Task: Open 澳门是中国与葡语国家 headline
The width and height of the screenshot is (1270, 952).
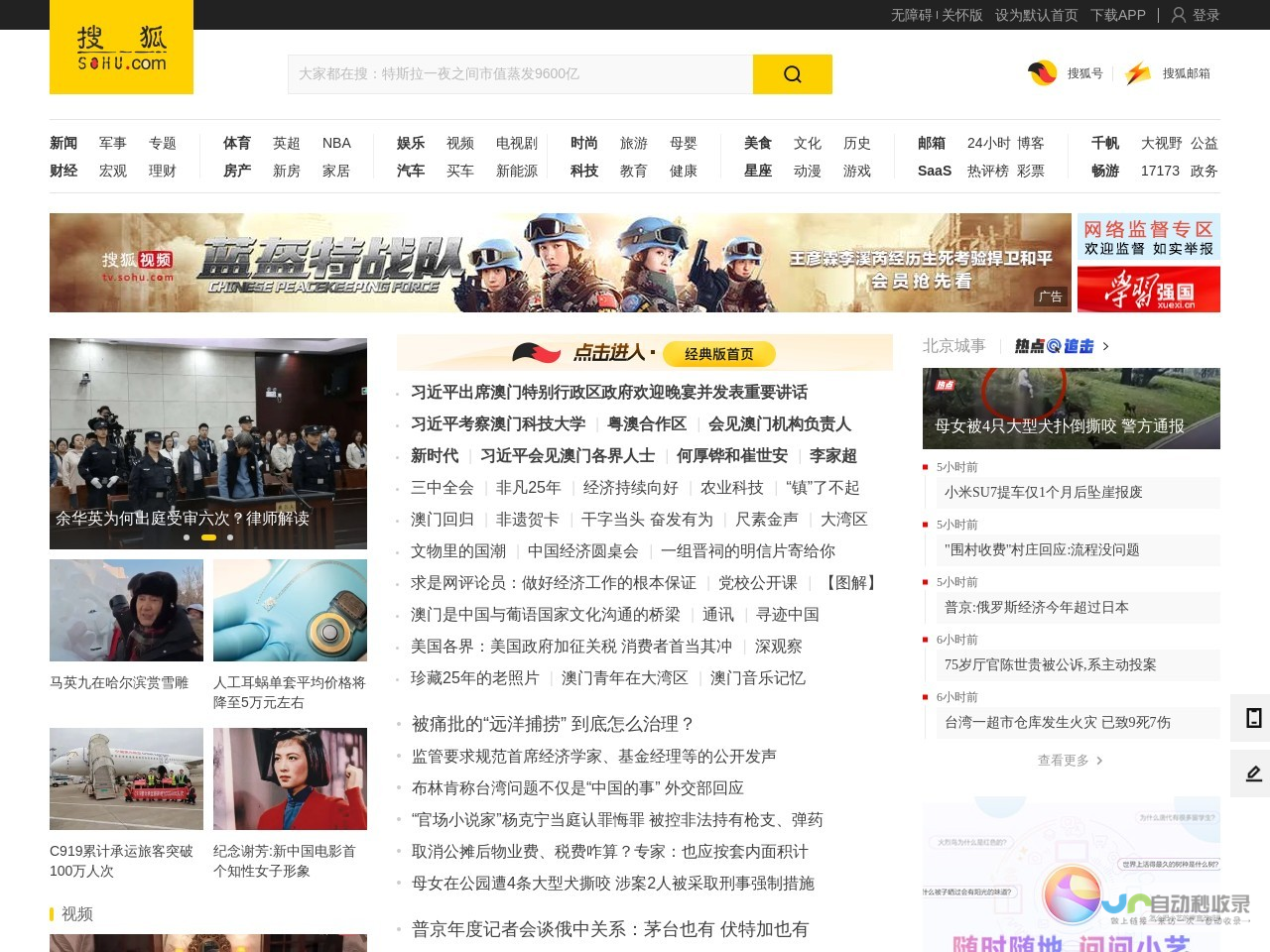Action: tap(546, 615)
